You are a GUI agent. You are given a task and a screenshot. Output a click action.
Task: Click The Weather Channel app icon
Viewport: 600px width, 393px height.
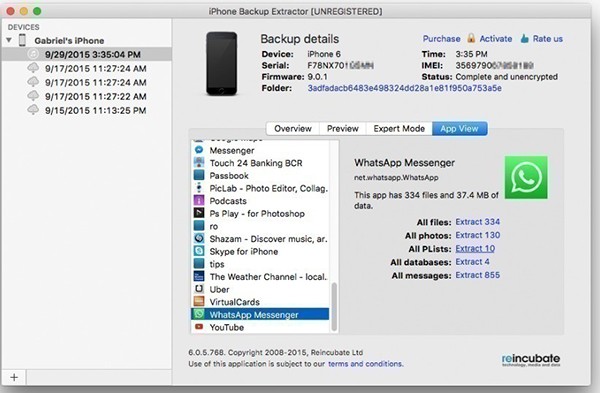pyautogui.click(x=199, y=276)
